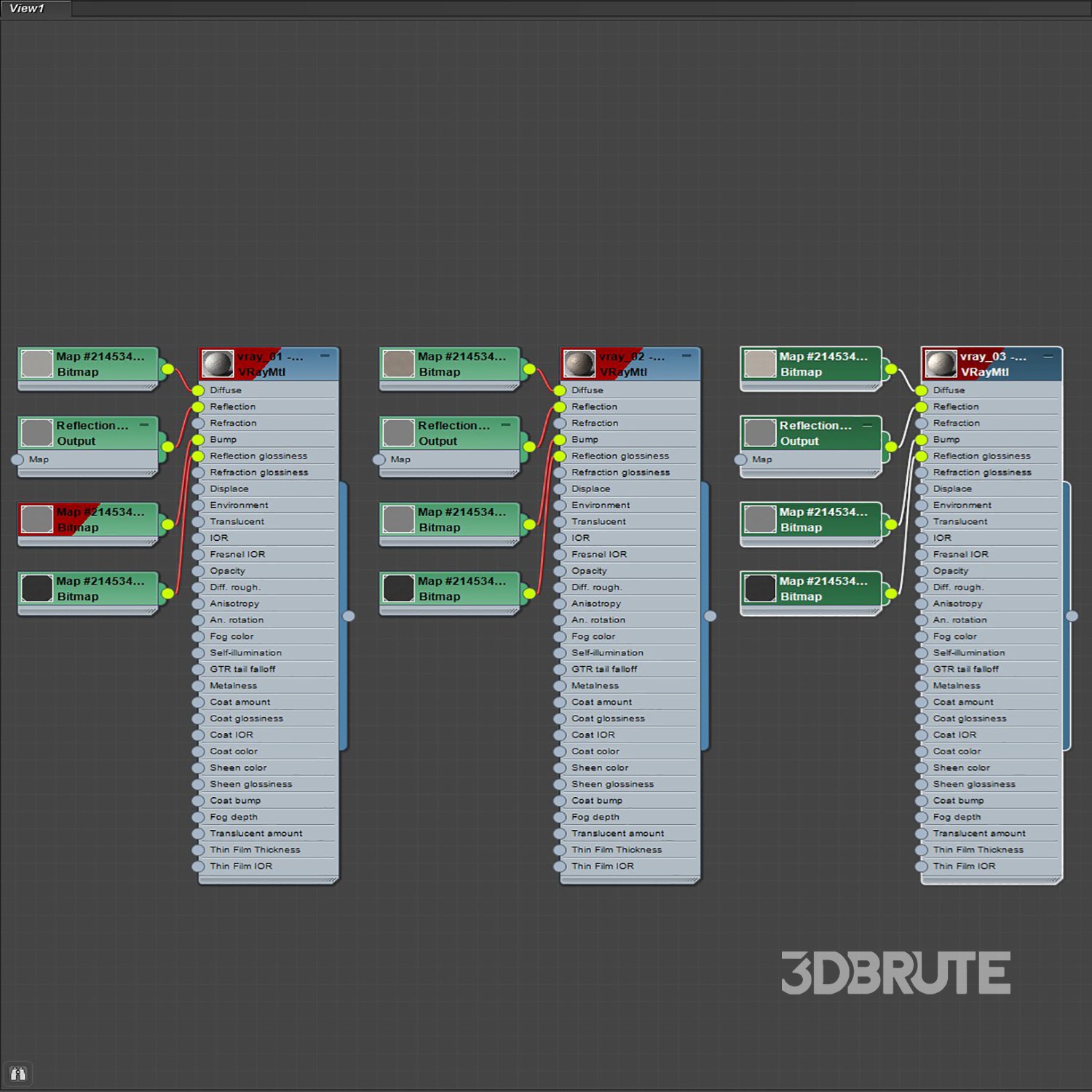
Task: Click the binoculars icon in the bottom corner
Action: (x=17, y=1074)
